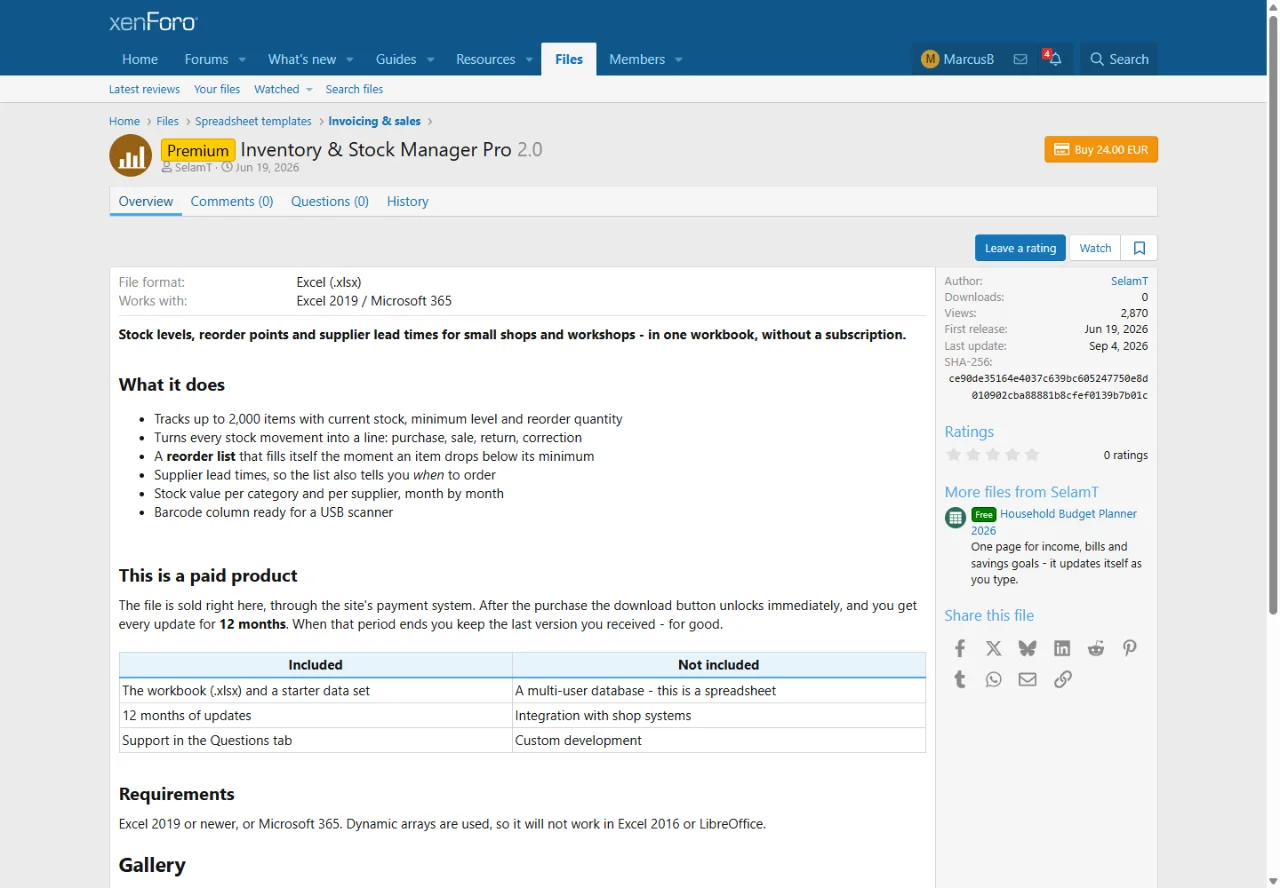This screenshot has height=888, width=1280.
Task: Expand the Guides dropdown arrow
Action: coord(430,60)
